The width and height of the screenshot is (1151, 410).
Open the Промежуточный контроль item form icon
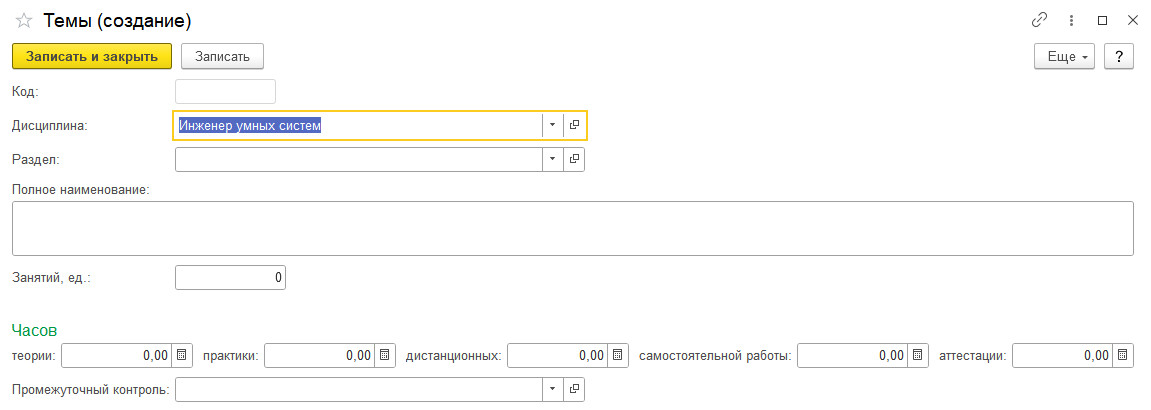point(574,389)
